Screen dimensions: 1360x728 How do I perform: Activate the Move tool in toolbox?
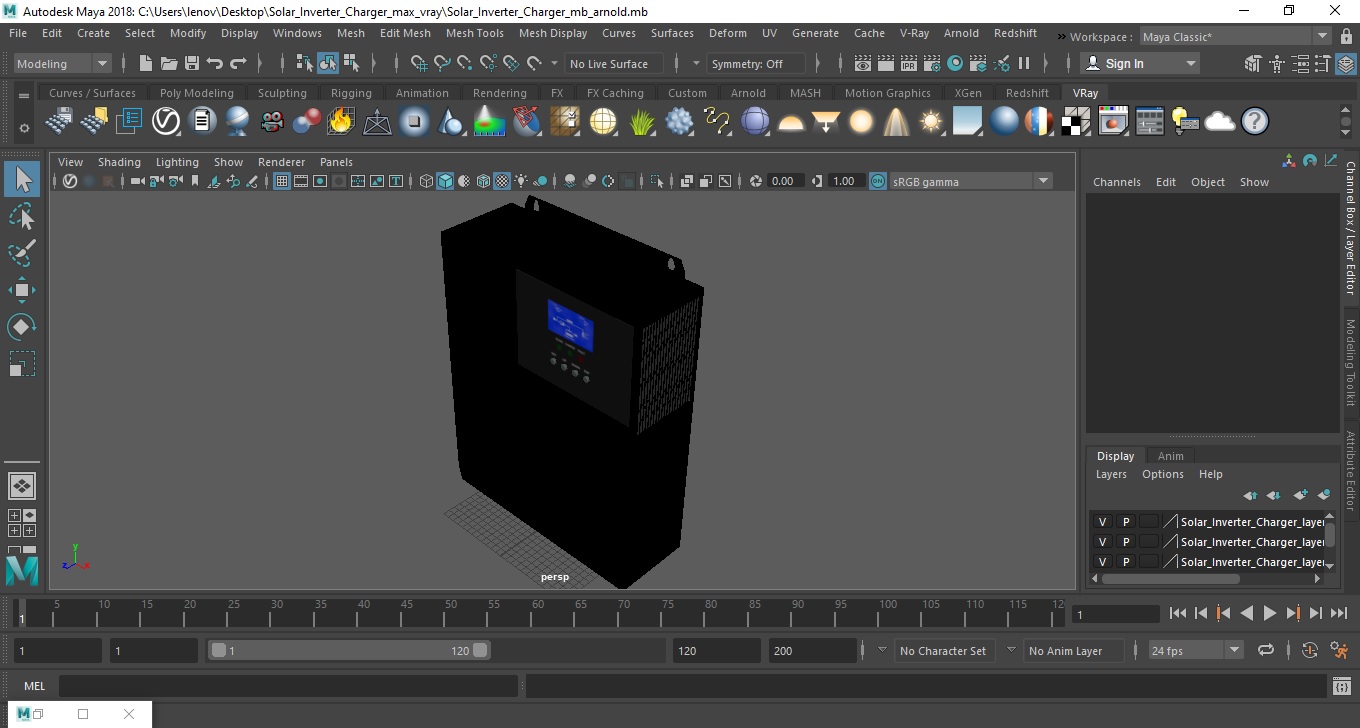click(22, 290)
